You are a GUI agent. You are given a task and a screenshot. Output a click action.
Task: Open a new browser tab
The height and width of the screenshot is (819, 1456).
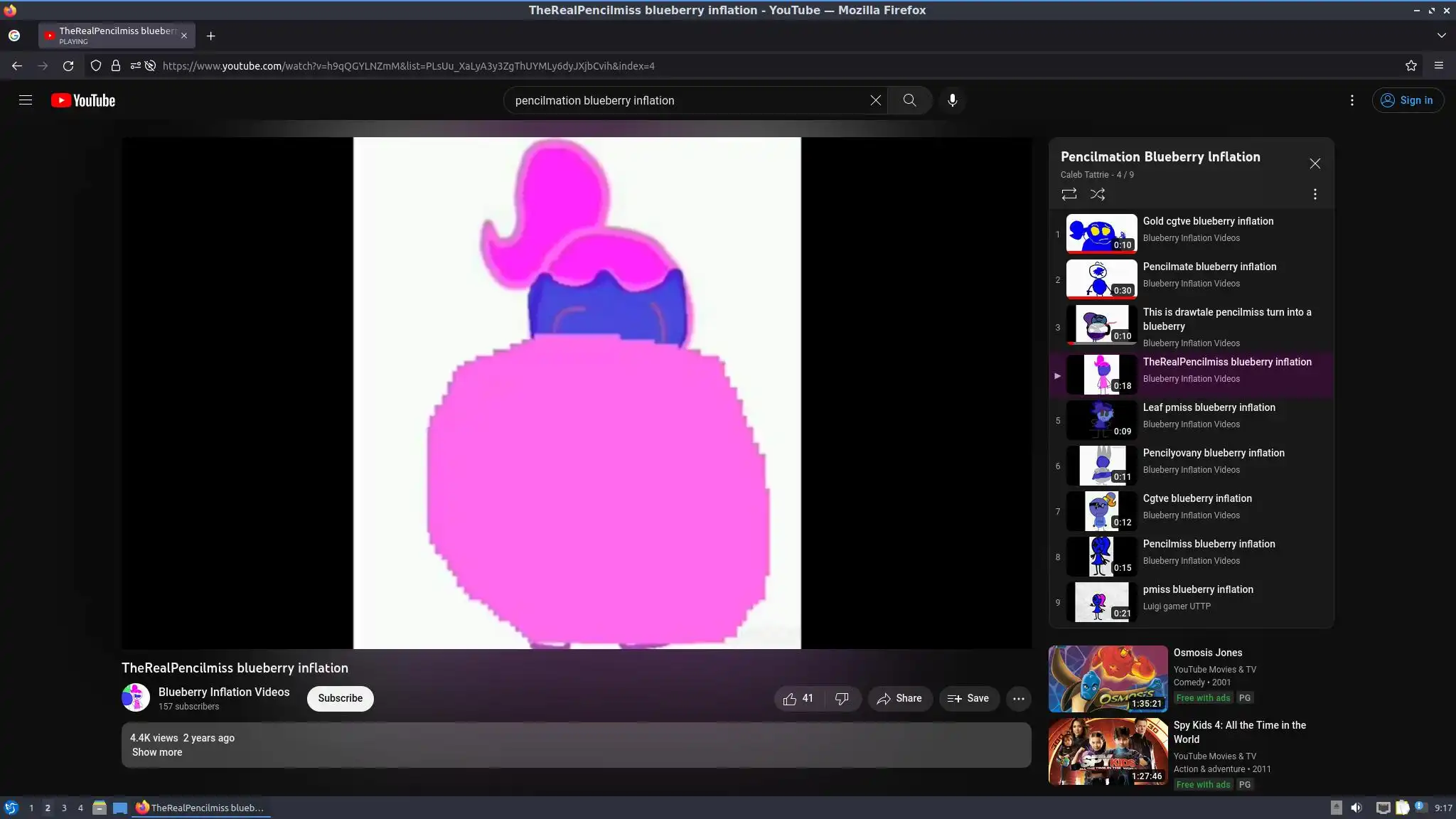pos(210,36)
